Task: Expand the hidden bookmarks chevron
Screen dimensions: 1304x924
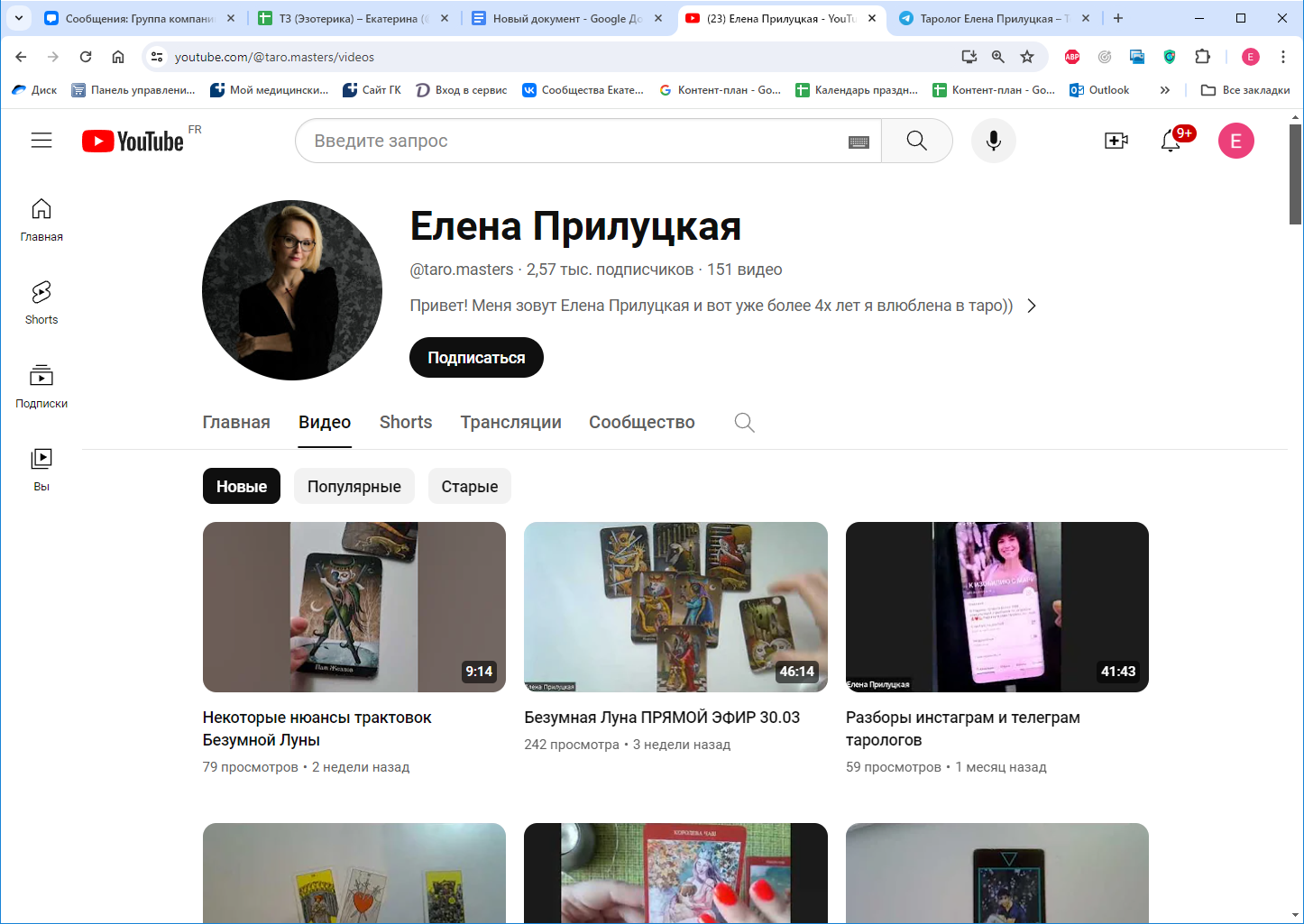Action: (1164, 90)
